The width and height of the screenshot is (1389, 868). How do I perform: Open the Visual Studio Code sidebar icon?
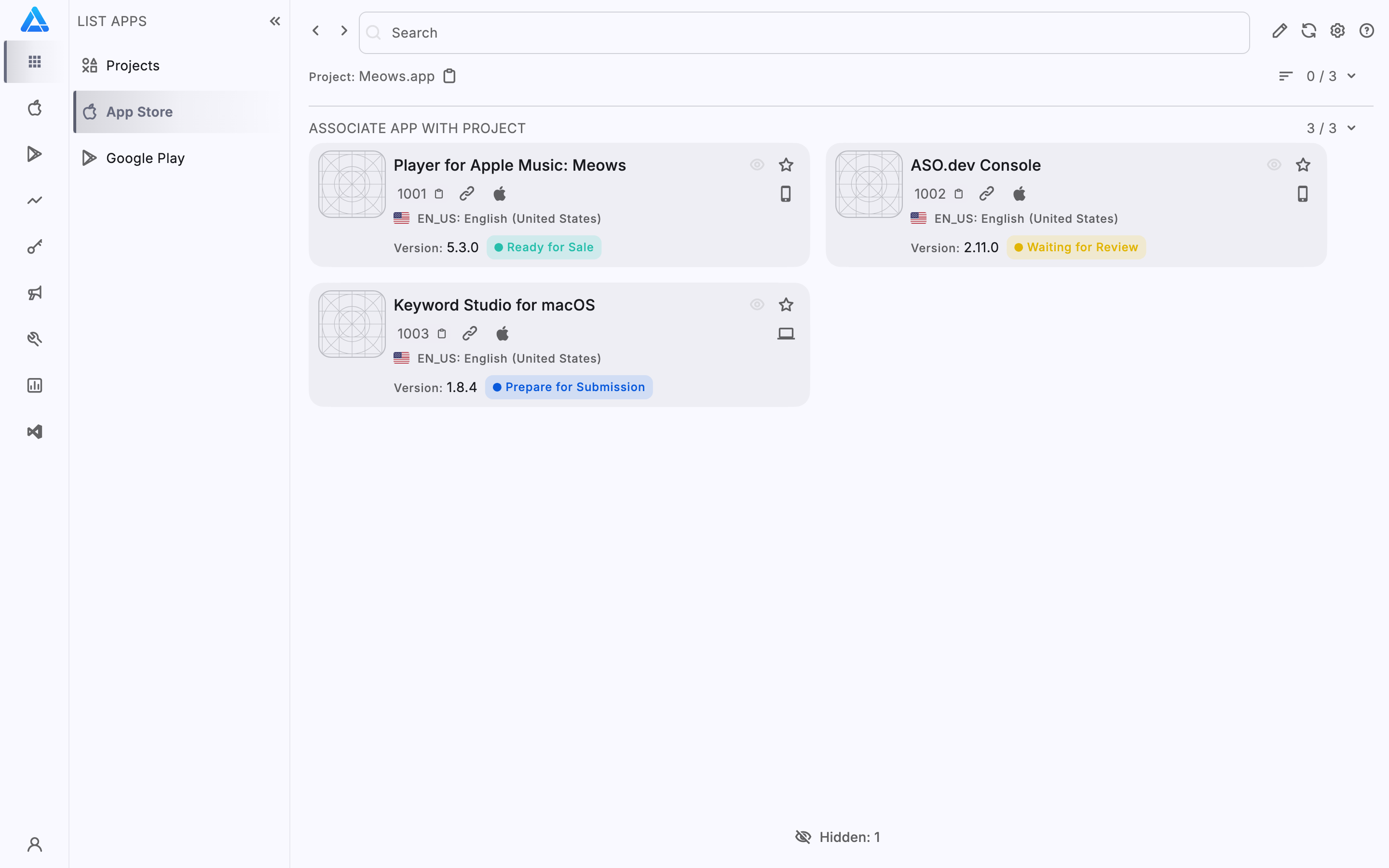[34, 432]
